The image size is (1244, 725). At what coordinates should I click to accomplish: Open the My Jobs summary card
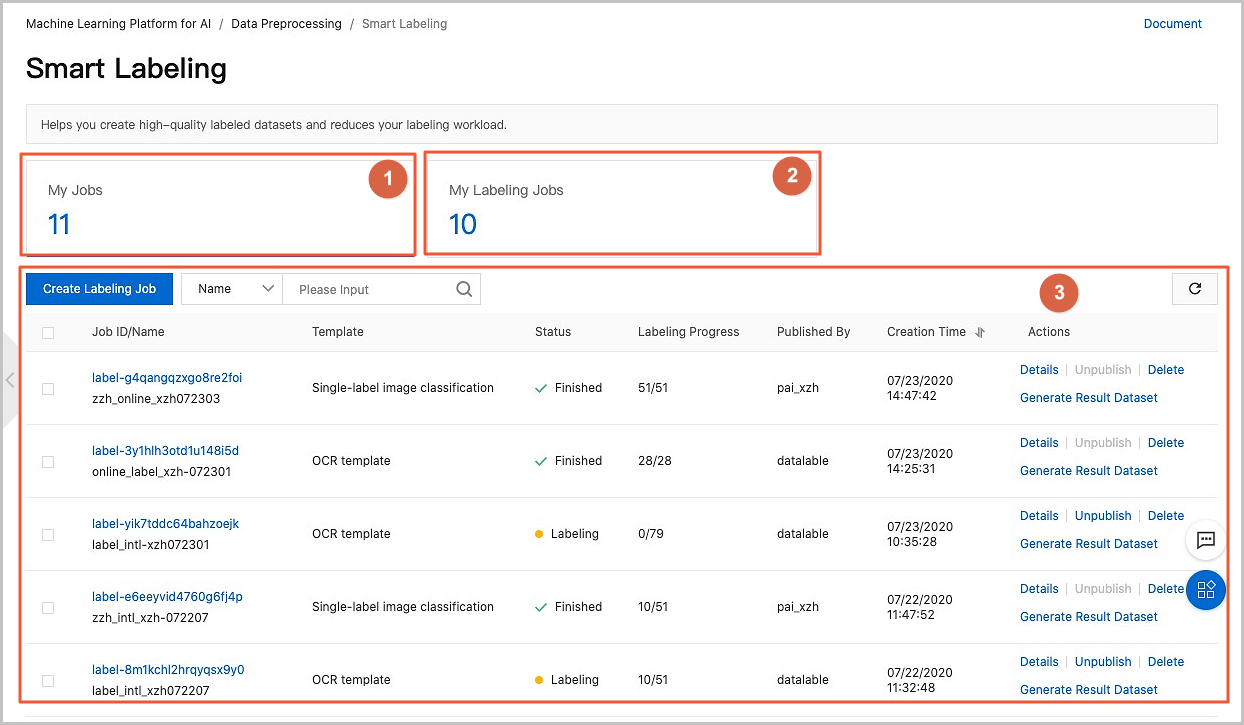tap(216, 206)
